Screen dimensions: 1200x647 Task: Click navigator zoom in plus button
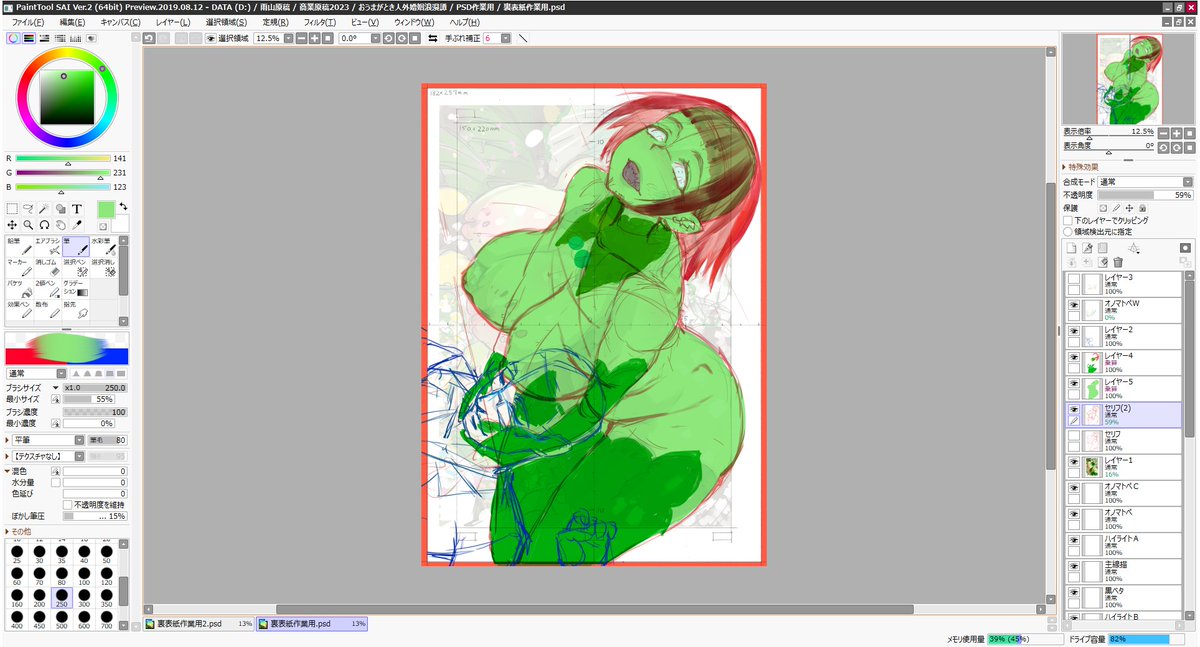1176,132
